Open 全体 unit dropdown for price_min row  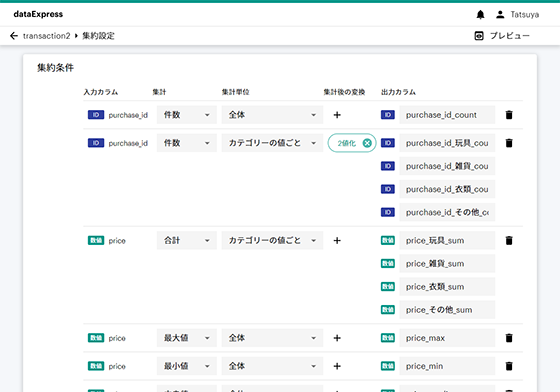point(272,366)
